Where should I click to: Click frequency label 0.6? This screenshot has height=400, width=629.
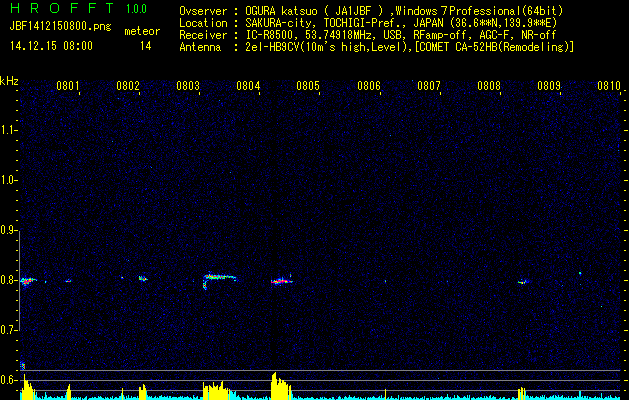point(9,380)
